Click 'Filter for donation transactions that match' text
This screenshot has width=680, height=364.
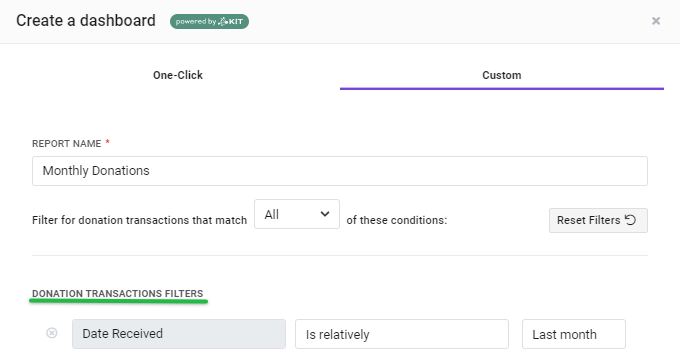(x=139, y=220)
